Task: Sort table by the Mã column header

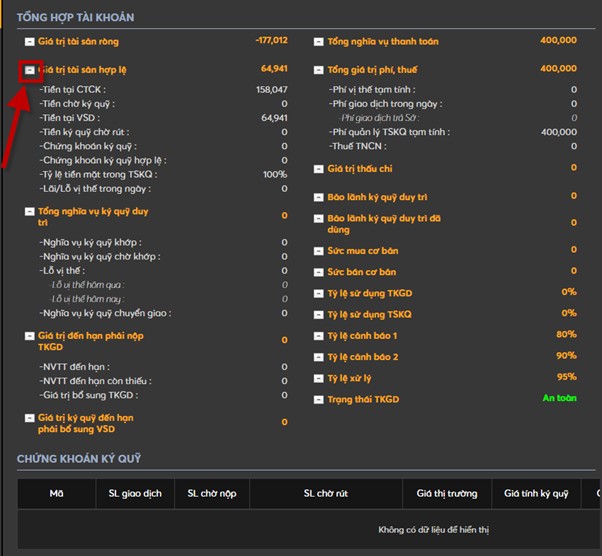Action: (x=56, y=493)
